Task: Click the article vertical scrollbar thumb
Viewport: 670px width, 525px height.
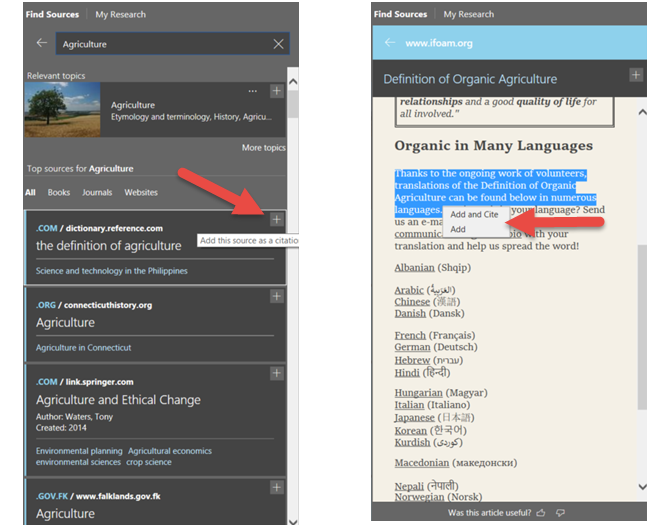Action: [642, 327]
